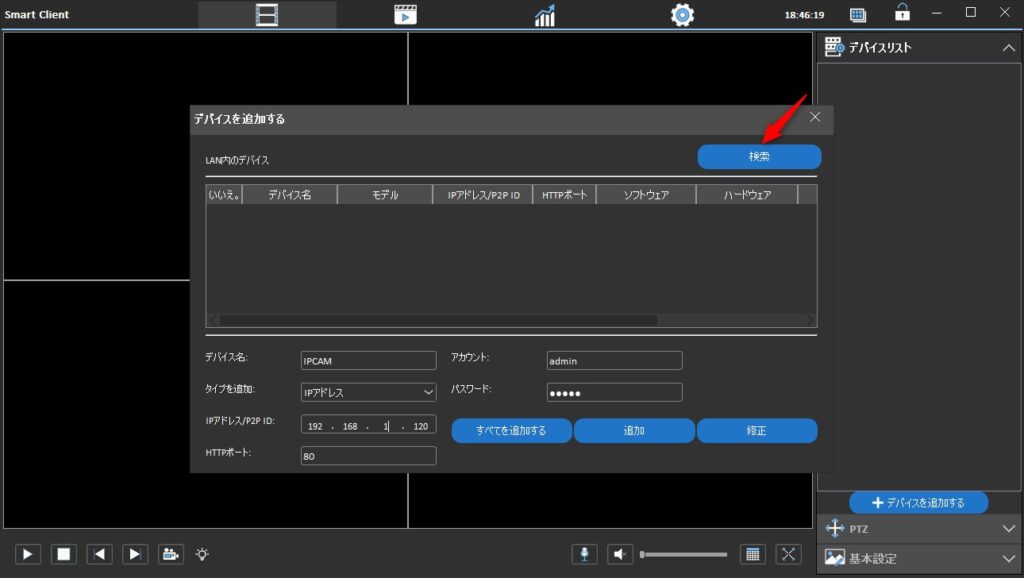Screen dimensions: 1024x578
Task: Open the statistics chart icon in top bar
Action: click(544, 15)
